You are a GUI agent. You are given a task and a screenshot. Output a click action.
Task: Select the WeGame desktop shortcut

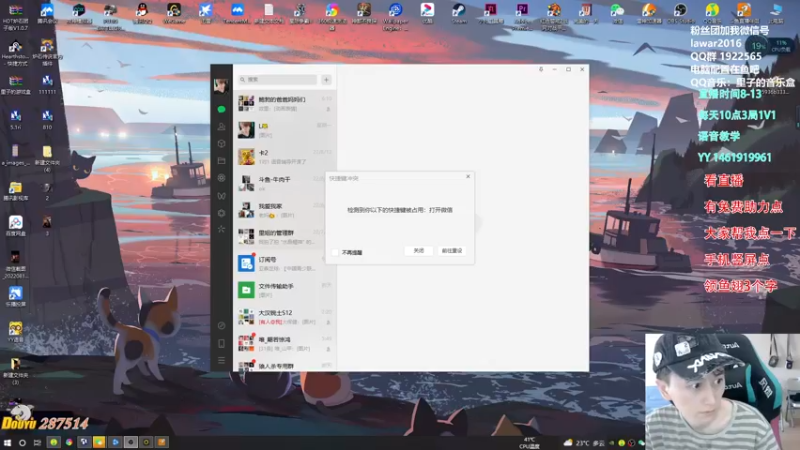[173, 13]
